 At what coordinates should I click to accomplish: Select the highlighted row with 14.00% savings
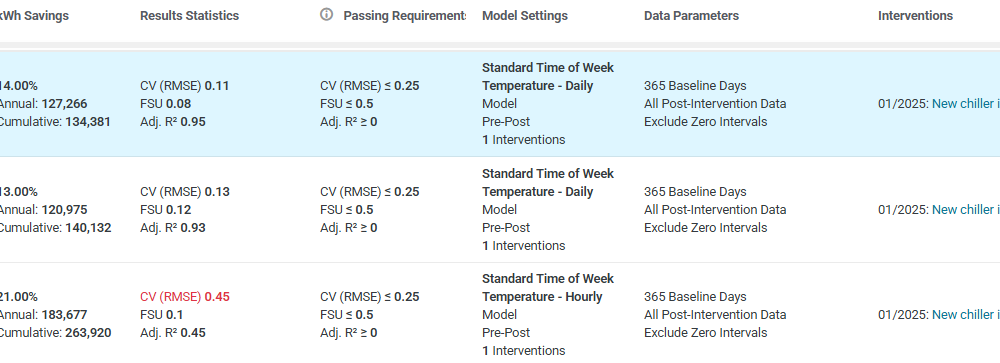tap(500, 103)
